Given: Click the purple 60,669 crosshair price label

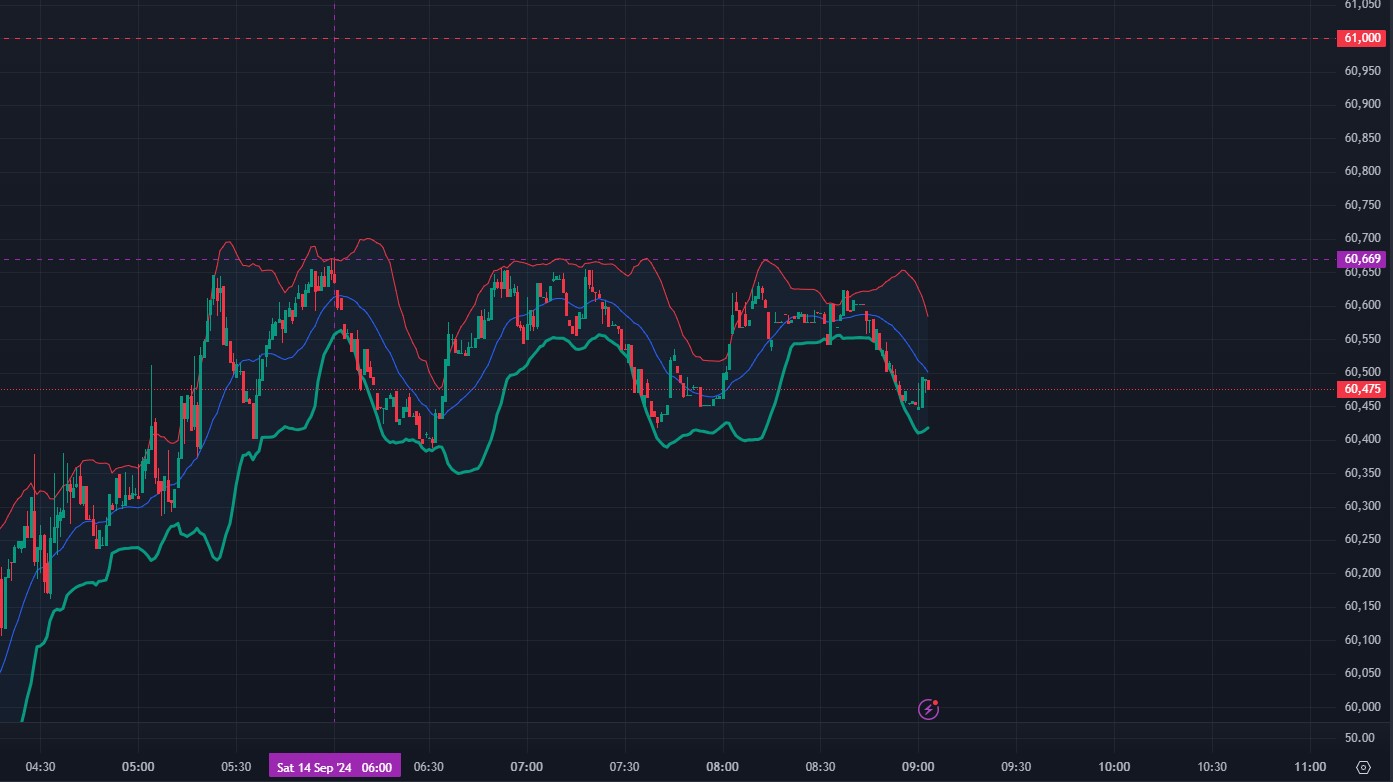Looking at the screenshot, I should 1361,259.
